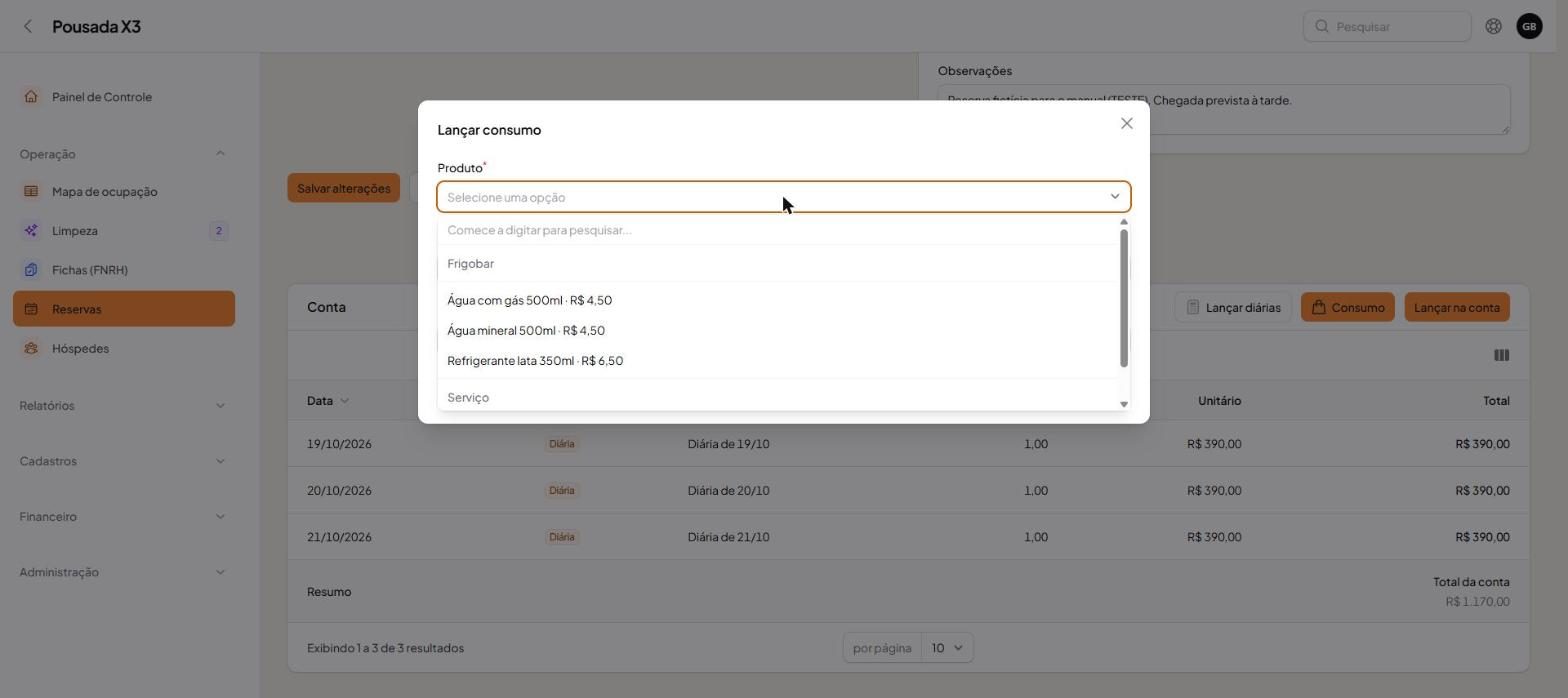The height and width of the screenshot is (698, 1568).
Task: Select Refrigerante lata 350ml option
Action: 778,361
